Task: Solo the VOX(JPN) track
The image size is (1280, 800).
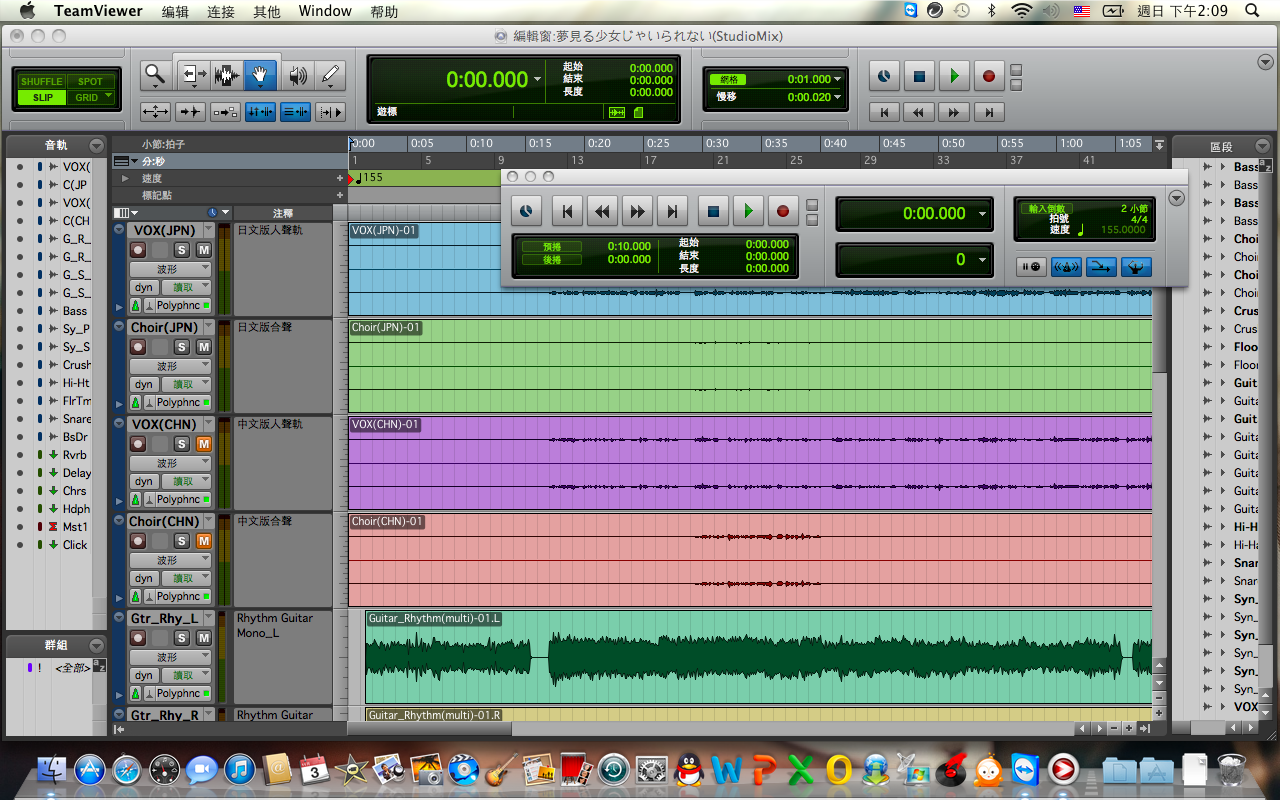Action: (182, 250)
